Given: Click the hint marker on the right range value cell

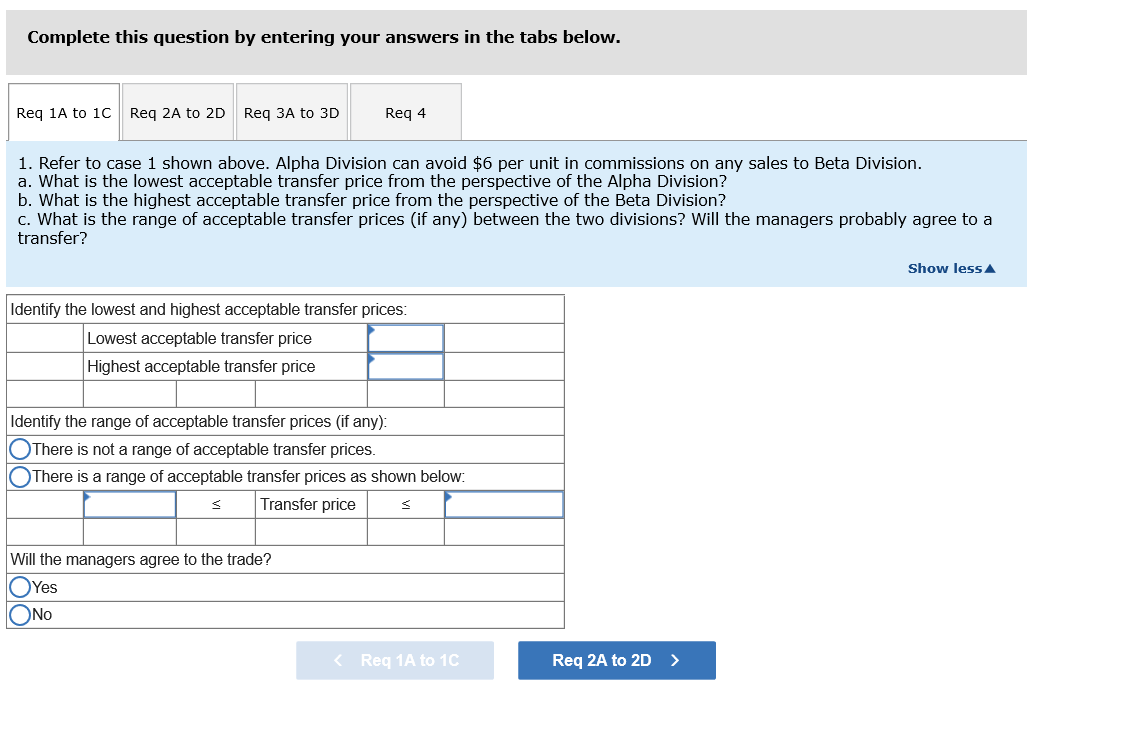Looking at the screenshot, I should (447, 496).
